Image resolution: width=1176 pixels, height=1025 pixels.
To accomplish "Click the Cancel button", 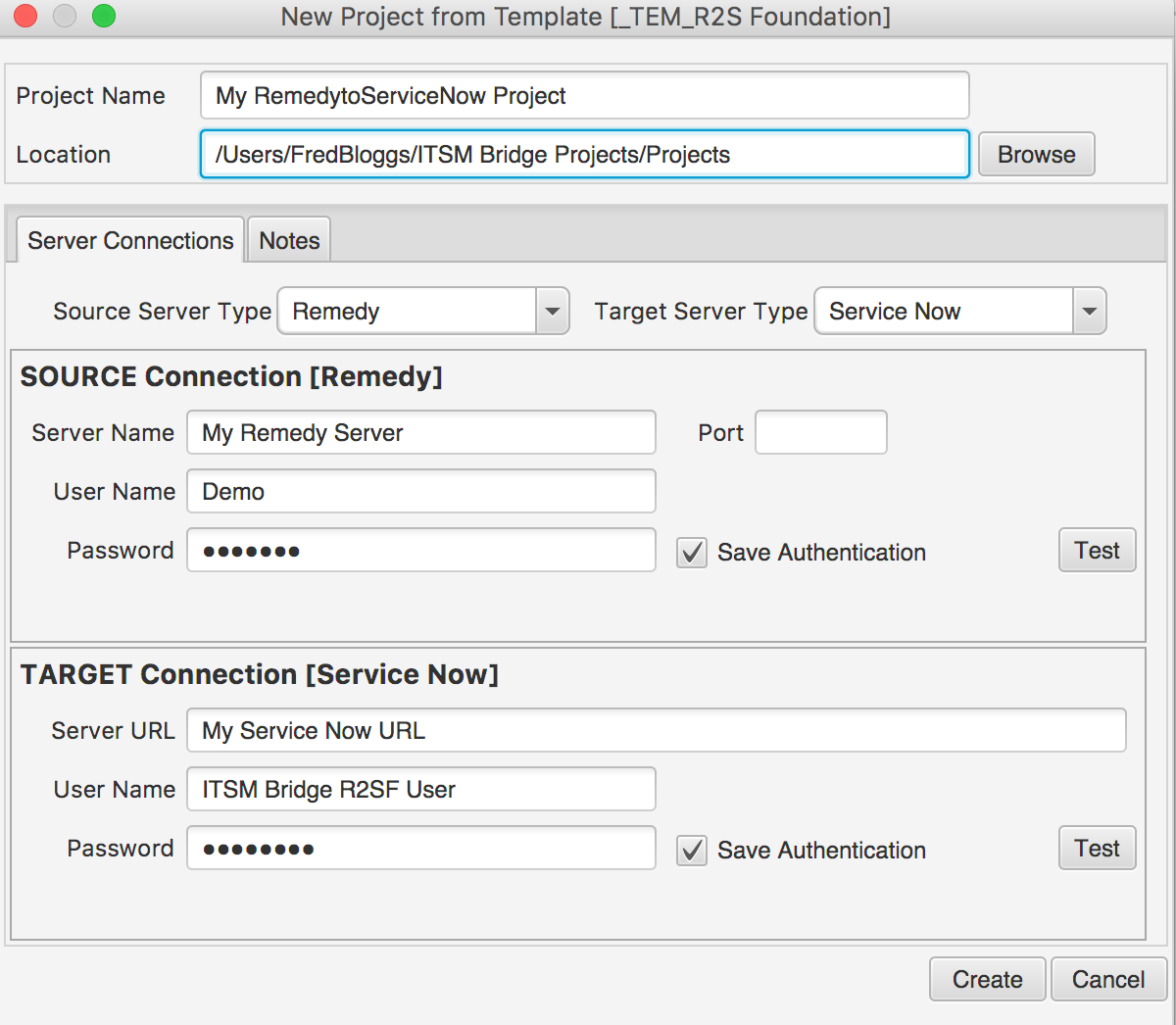I will pyautogui.click(x=1108, y=979).
